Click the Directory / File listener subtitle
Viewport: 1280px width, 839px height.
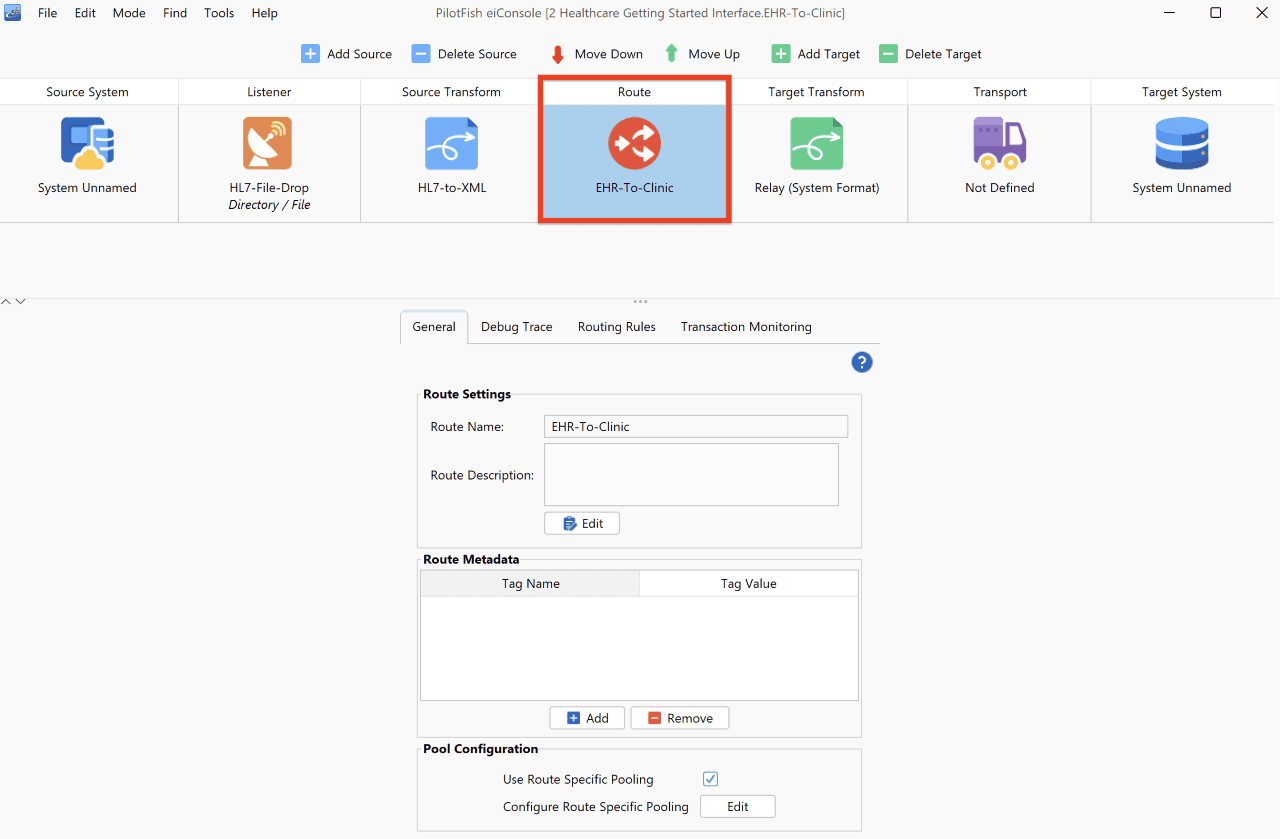click(269, 205)
